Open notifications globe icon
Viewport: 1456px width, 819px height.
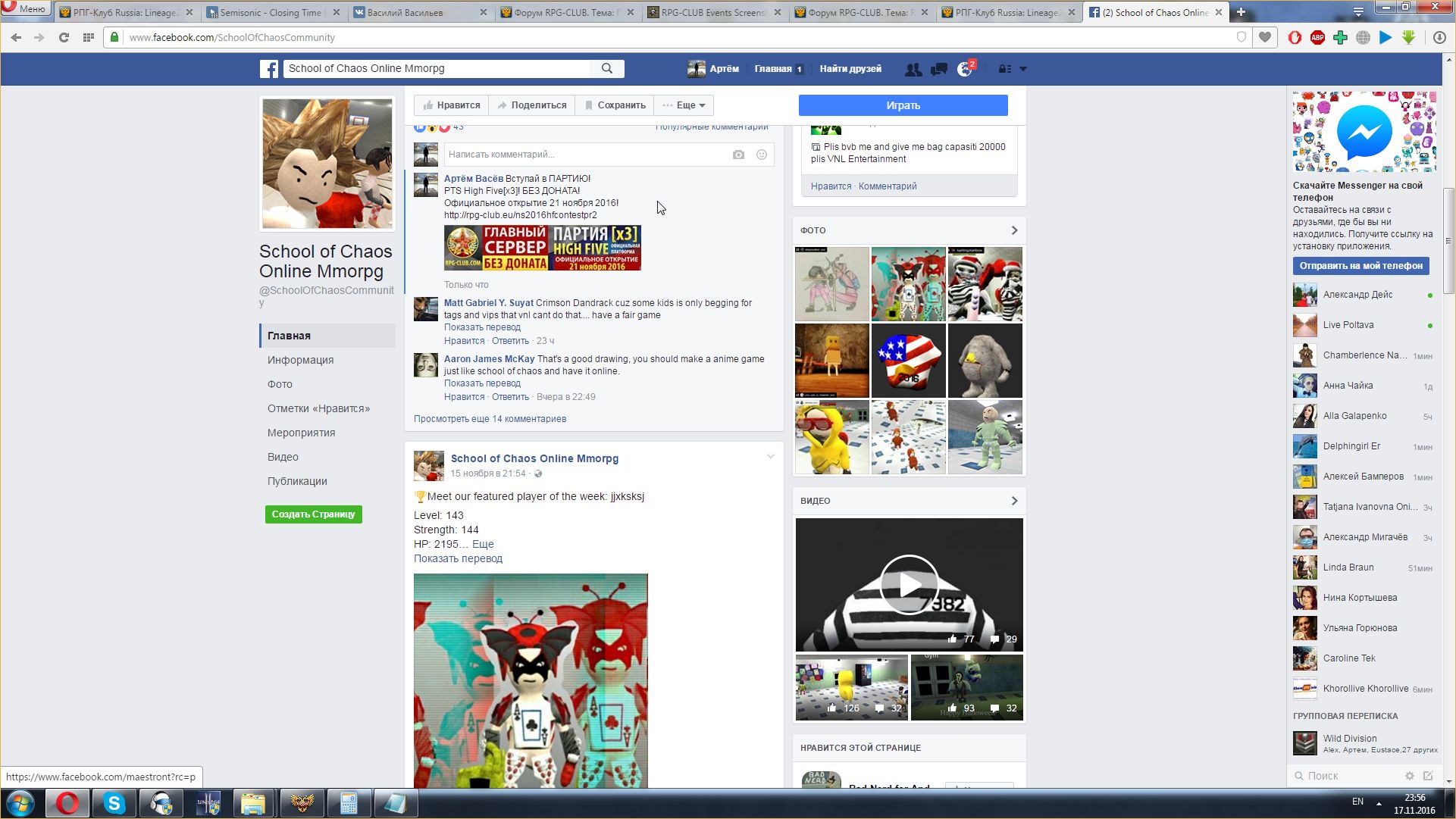point(964,69)
